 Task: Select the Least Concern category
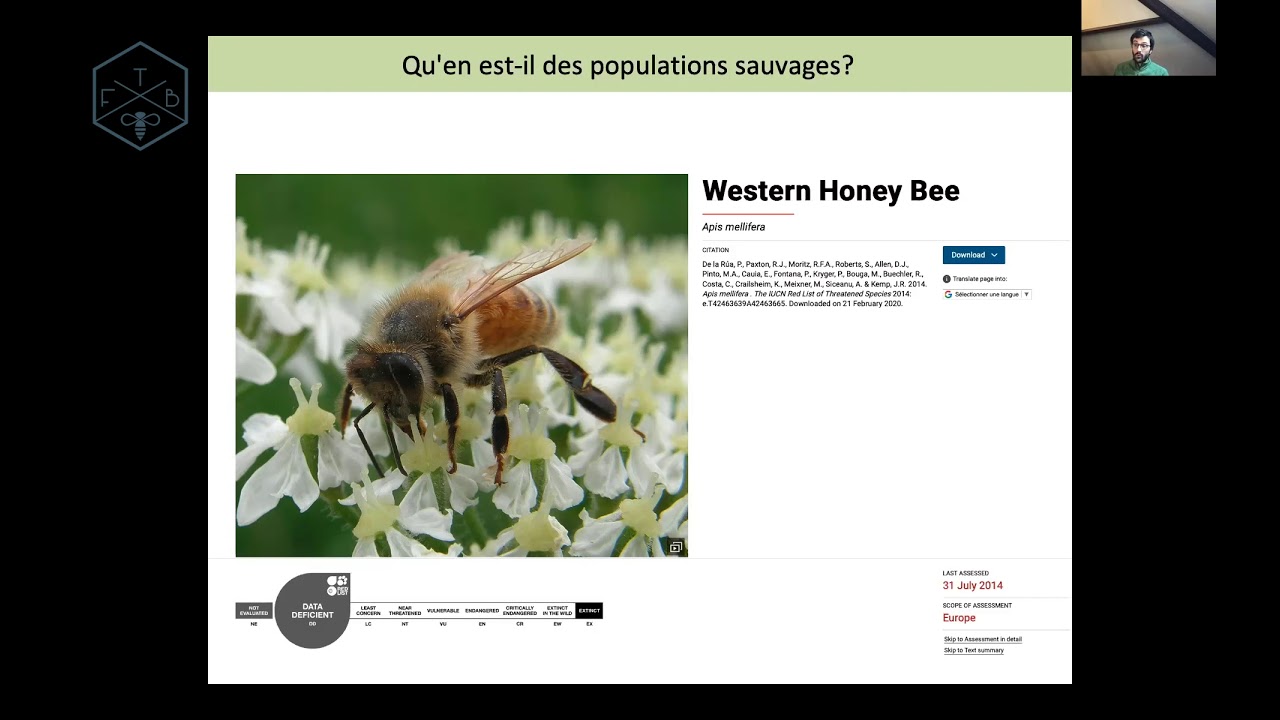point(368,610)
